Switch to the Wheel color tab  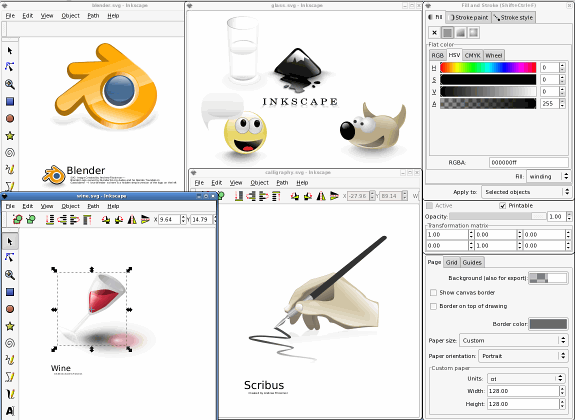(494, 55)
